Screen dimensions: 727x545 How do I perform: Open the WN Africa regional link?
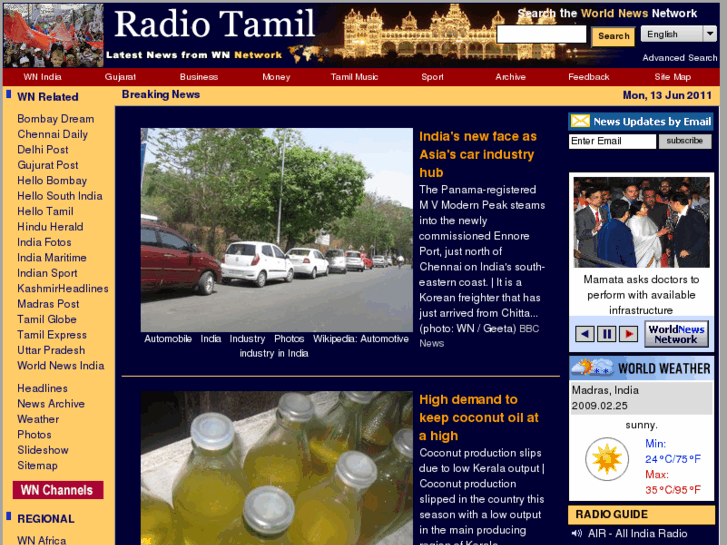coord(41,540)
